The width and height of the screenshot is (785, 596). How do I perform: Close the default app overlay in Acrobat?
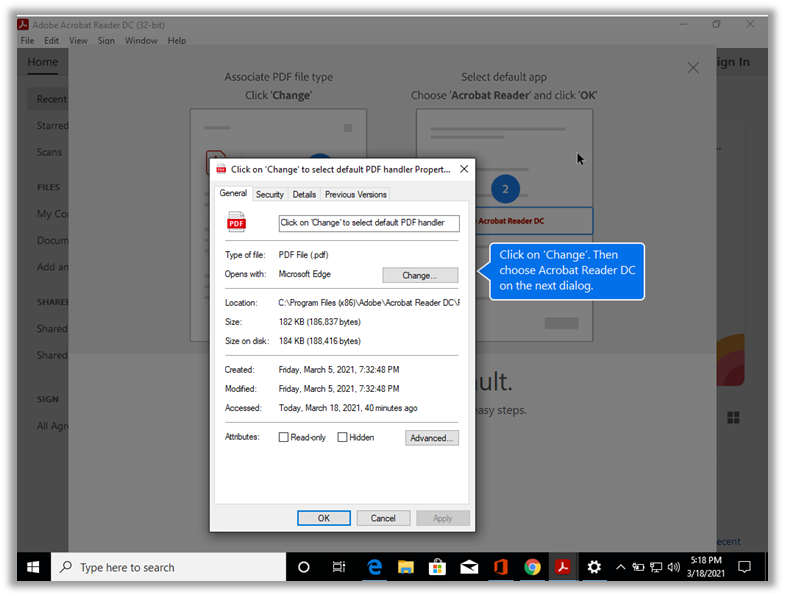coord(693,68)
